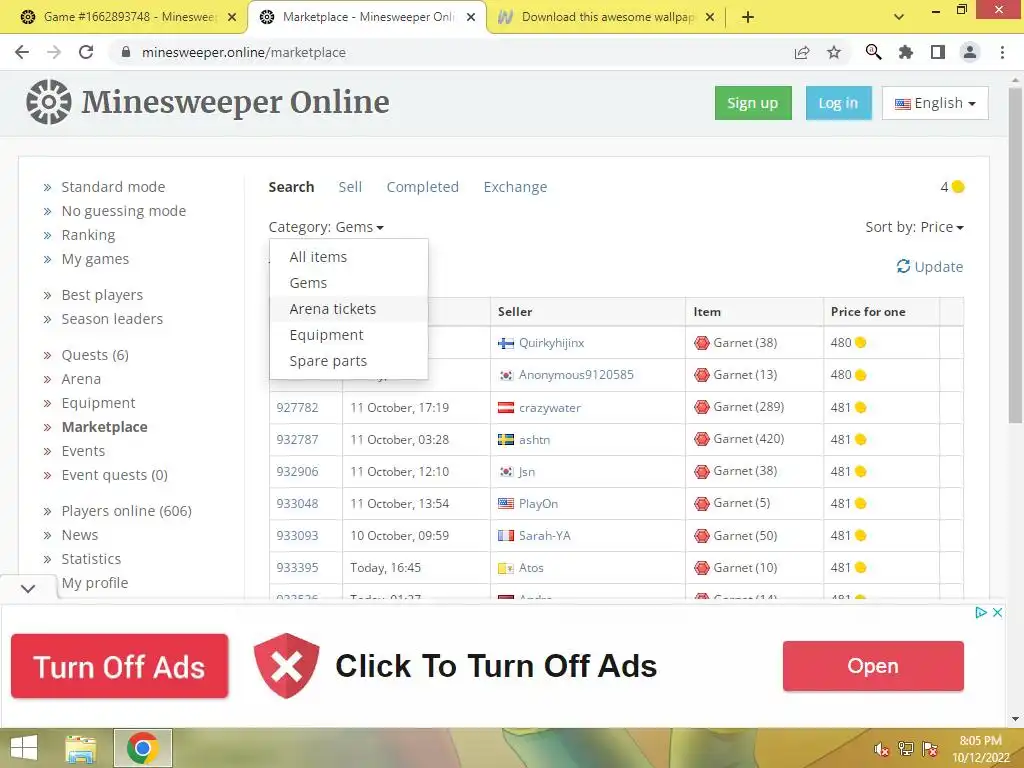Open seller PlayOn profile link
1024x768 pixels.
coord(538,504)
